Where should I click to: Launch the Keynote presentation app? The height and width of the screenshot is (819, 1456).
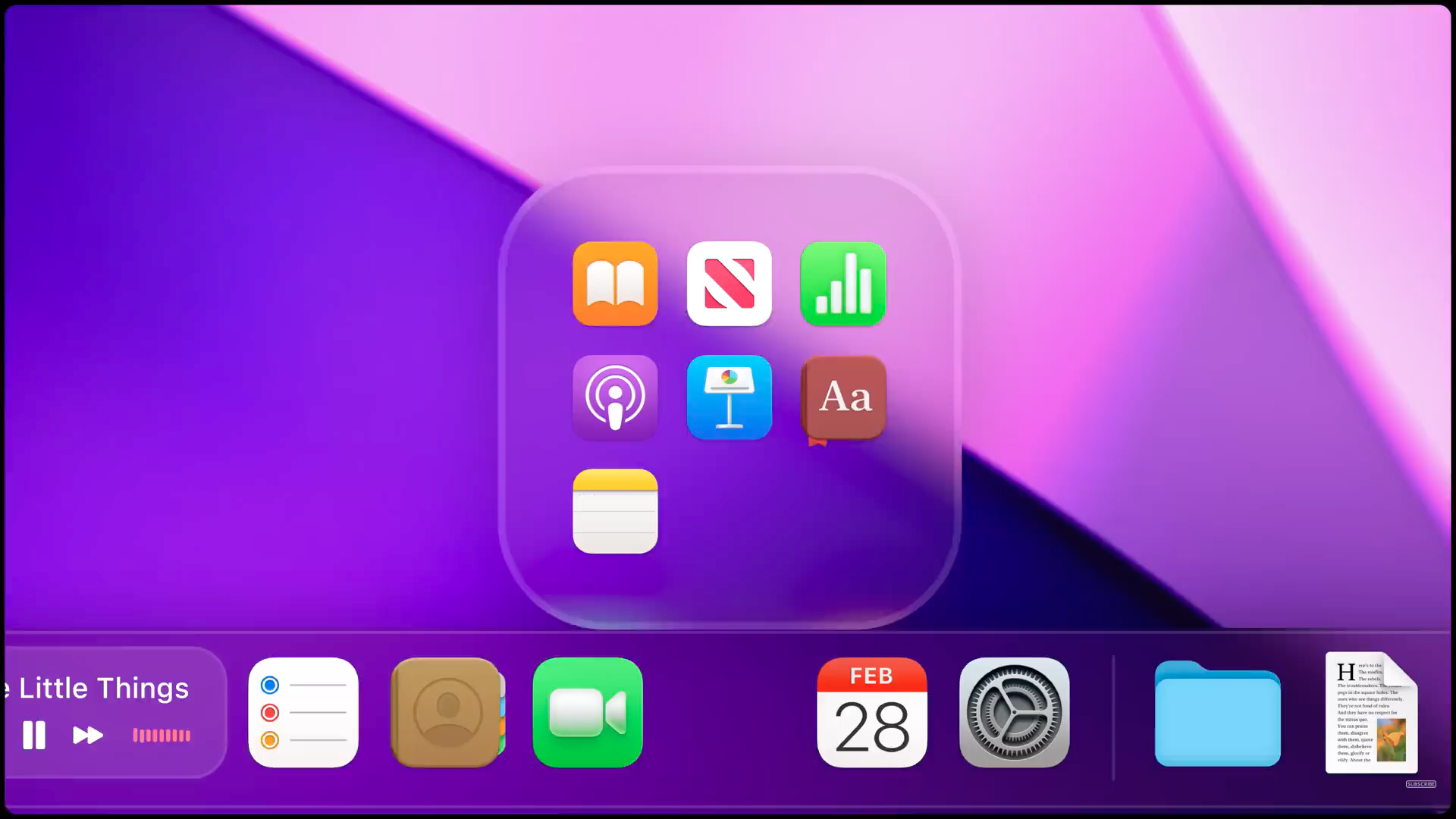coord(729,397)
